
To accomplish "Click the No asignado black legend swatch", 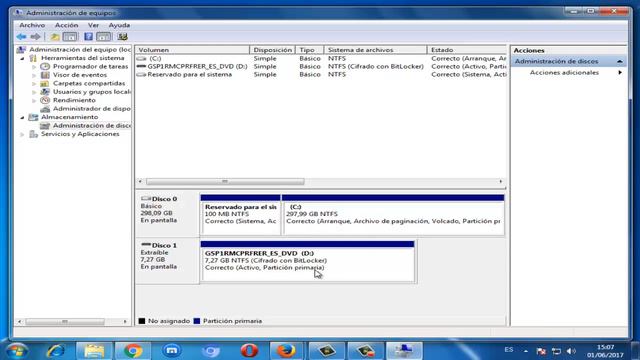I will click(x=142, y=321).
